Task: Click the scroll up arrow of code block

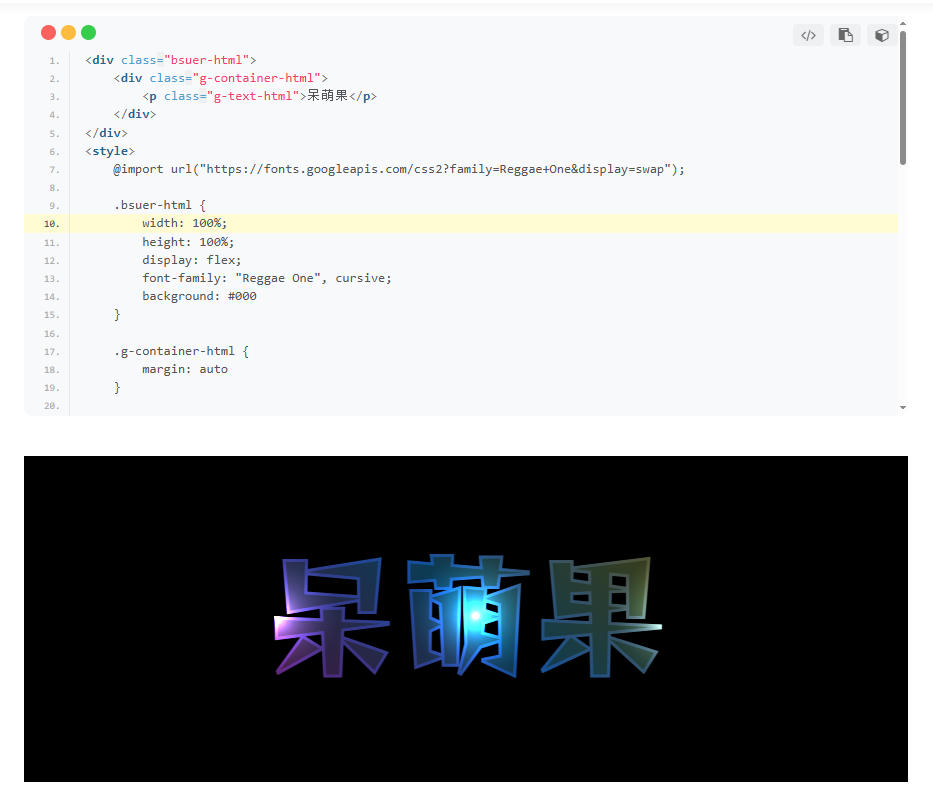Action: coord(903,24)
